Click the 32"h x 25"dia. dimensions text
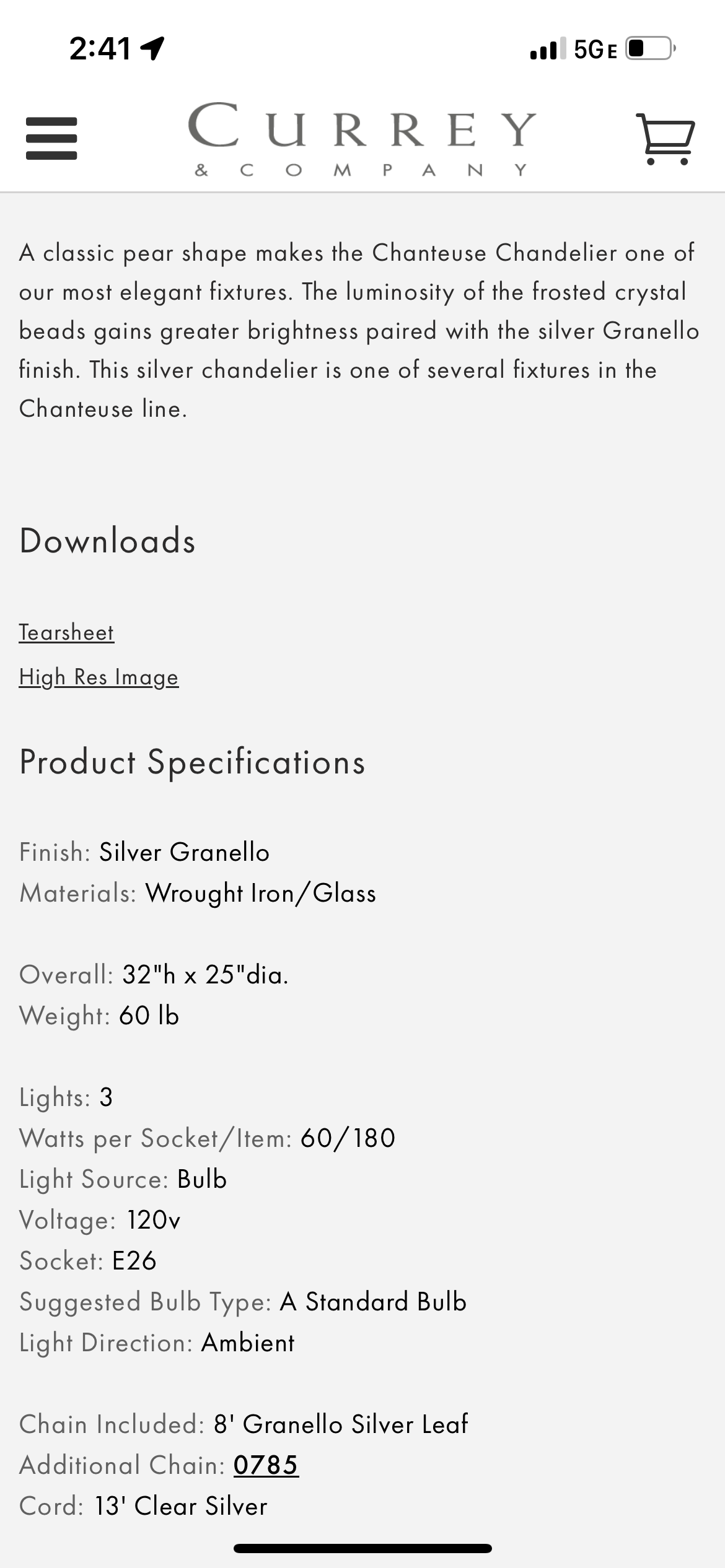This screenshot has height=1568, width=725. tap(205, 975)
